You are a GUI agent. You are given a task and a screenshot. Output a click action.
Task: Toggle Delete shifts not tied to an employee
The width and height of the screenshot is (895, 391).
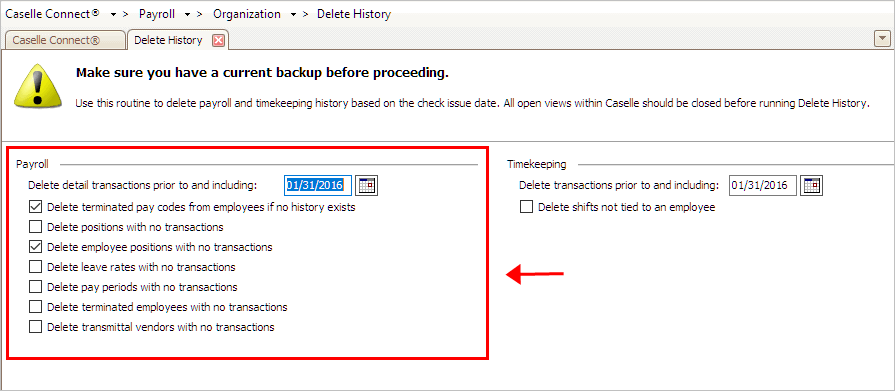point(526,207)
